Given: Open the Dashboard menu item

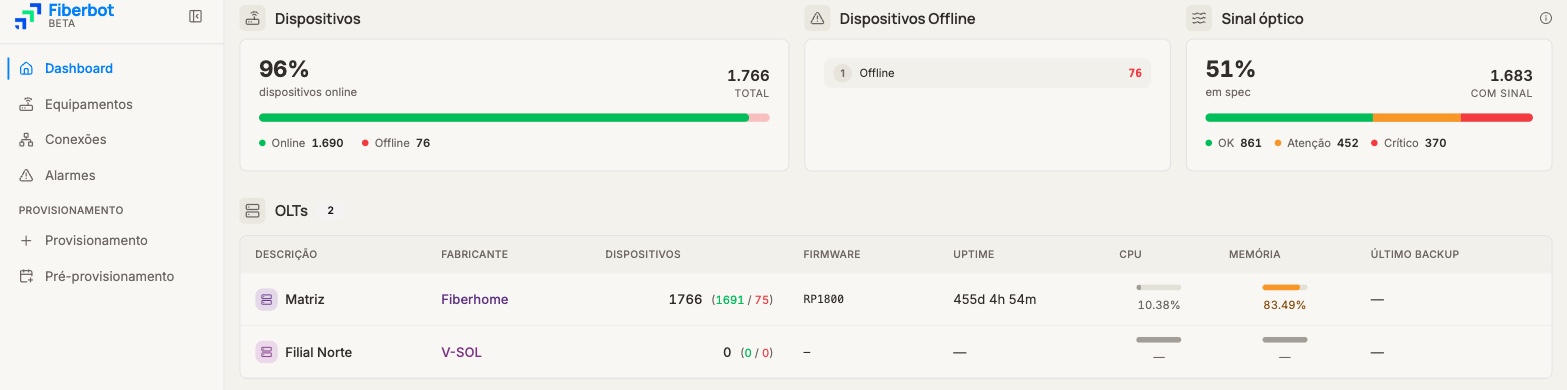Looking at the screenshot, I should click(x=112, y=69).
